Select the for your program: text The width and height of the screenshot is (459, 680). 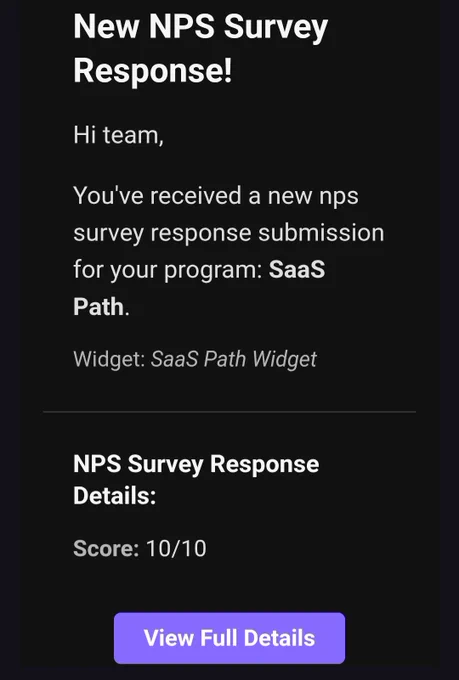tap(168, 270)
